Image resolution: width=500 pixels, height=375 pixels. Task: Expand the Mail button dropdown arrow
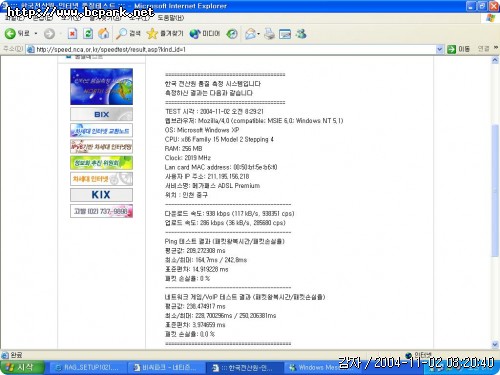(x=259, y=34)
